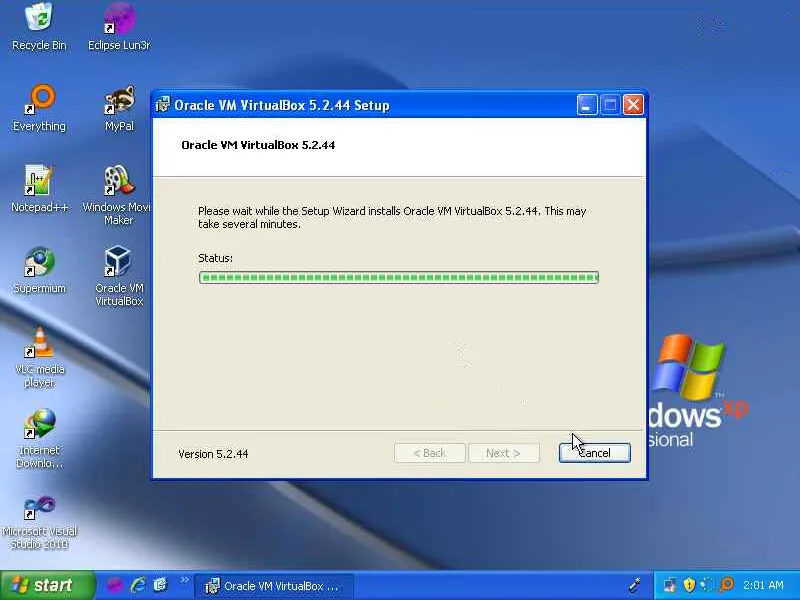The image size is (800, 600).
Task: Click the first system tray installer icon
Action: point(670,585)
